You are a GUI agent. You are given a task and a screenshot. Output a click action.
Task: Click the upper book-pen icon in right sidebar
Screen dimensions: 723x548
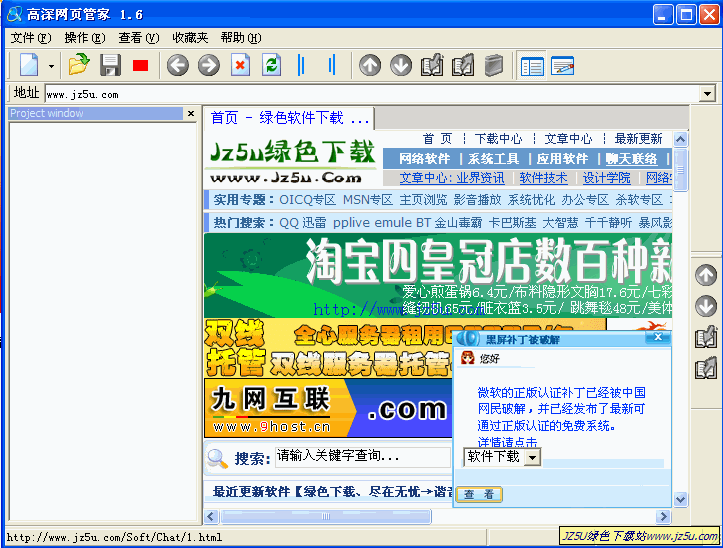(x=706, y=337)
